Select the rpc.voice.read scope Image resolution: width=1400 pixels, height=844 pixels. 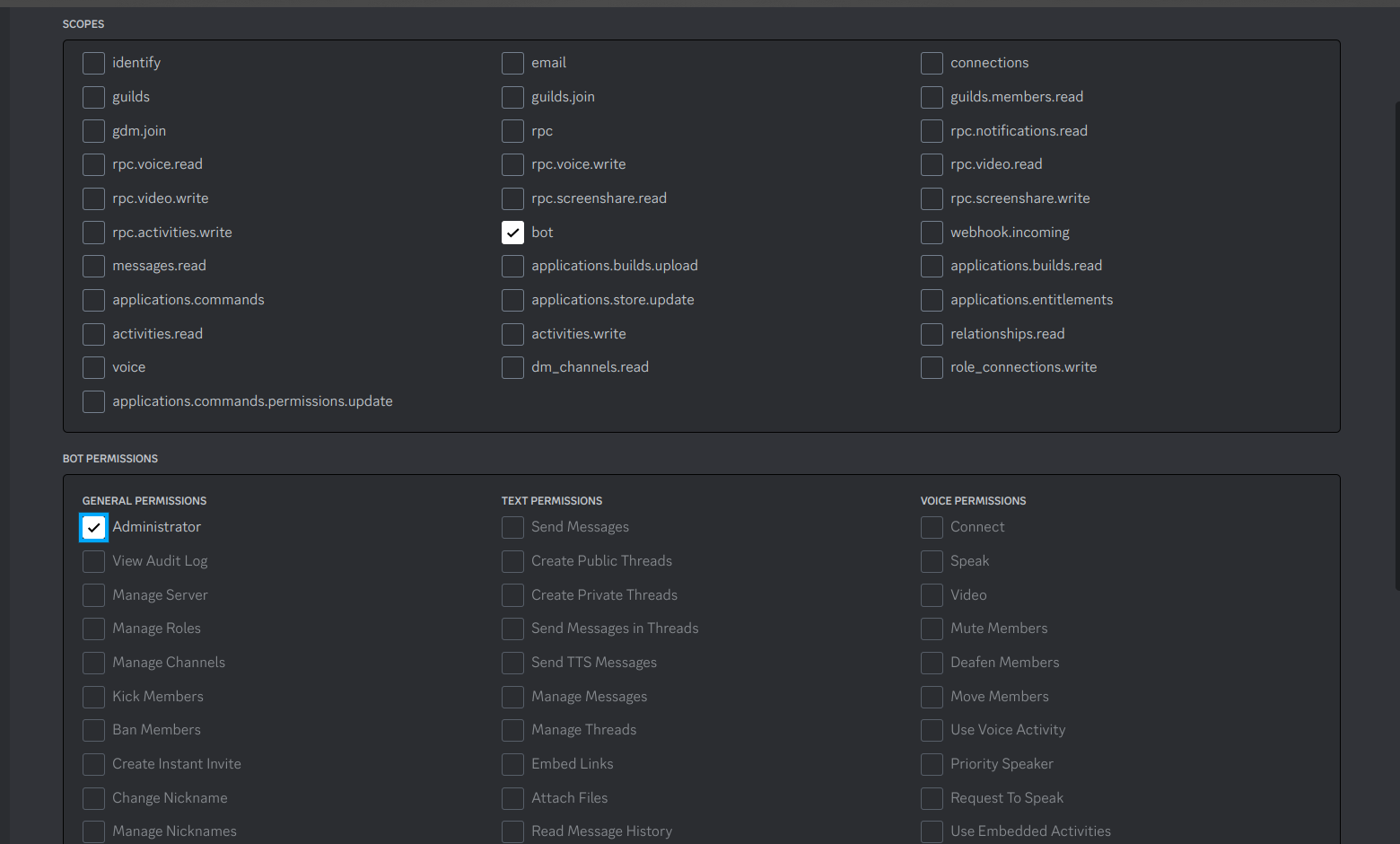tap(93, 164)
